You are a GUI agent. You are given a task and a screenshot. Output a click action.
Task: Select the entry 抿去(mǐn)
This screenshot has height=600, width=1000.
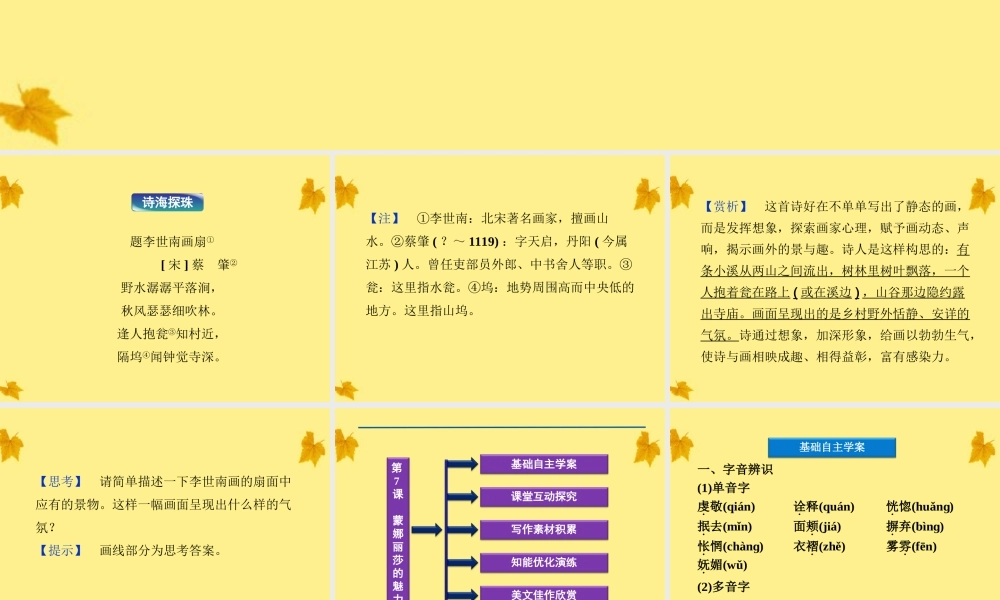tap(724, 527)
